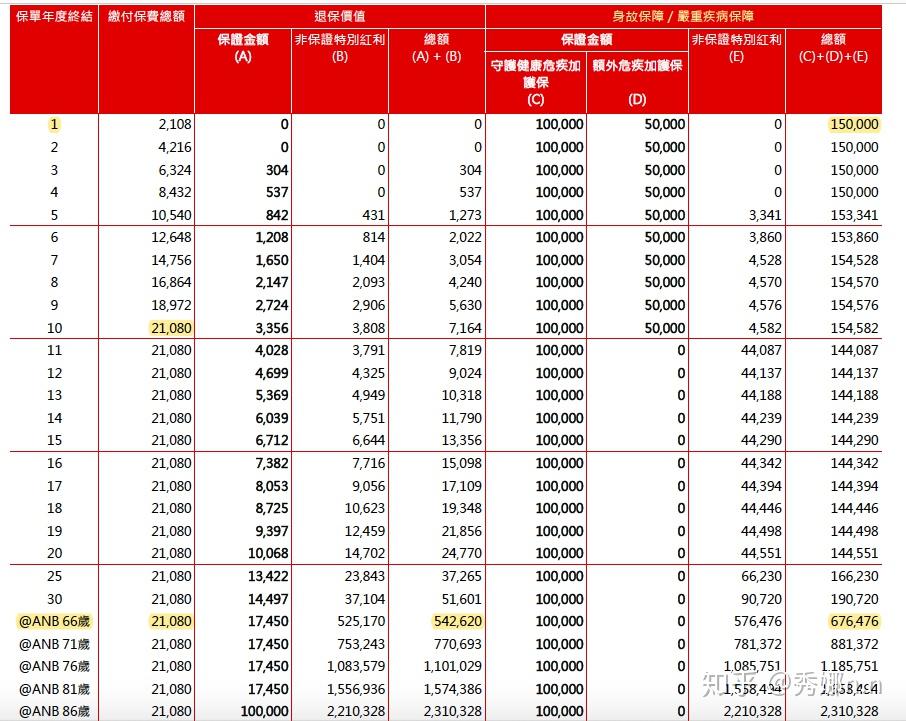Viewport: 906px width, 721px height.
Task: Click the guaranteed value 10,068
Action: tap(268, 553)
